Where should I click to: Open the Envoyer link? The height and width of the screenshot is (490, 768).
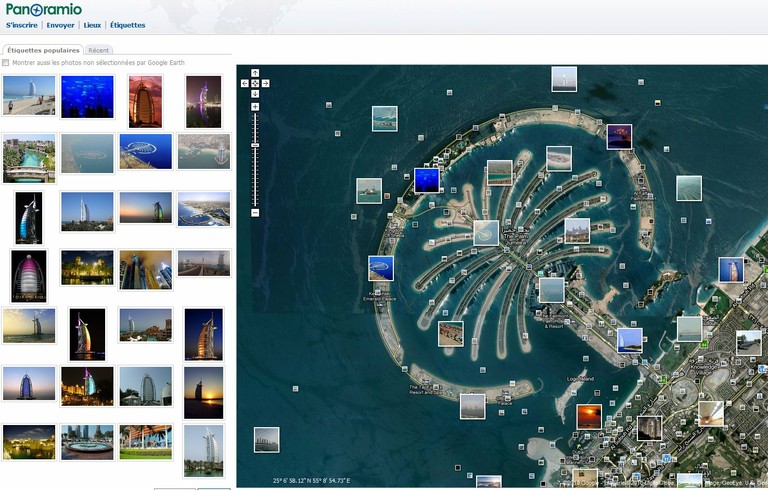[x=60, y=25]
